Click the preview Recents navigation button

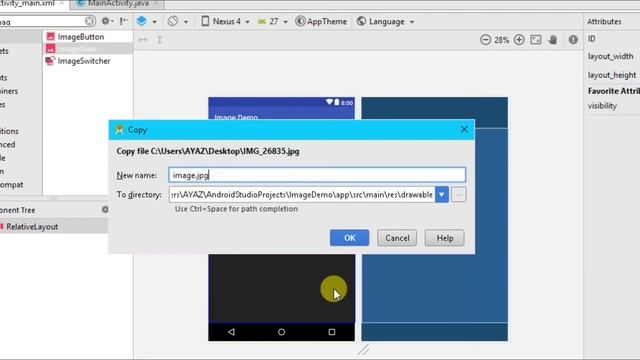click(x=332, y=332)
